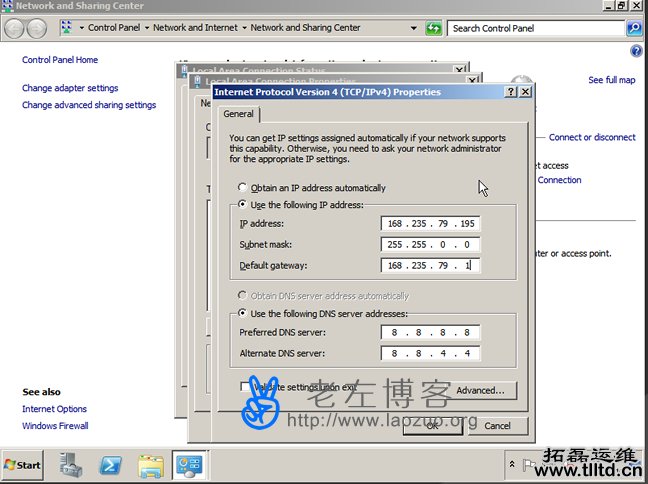This screenshot has width=648, height=484.
Task: Click the Preferred DNS server field
Action: pos(430,332)
